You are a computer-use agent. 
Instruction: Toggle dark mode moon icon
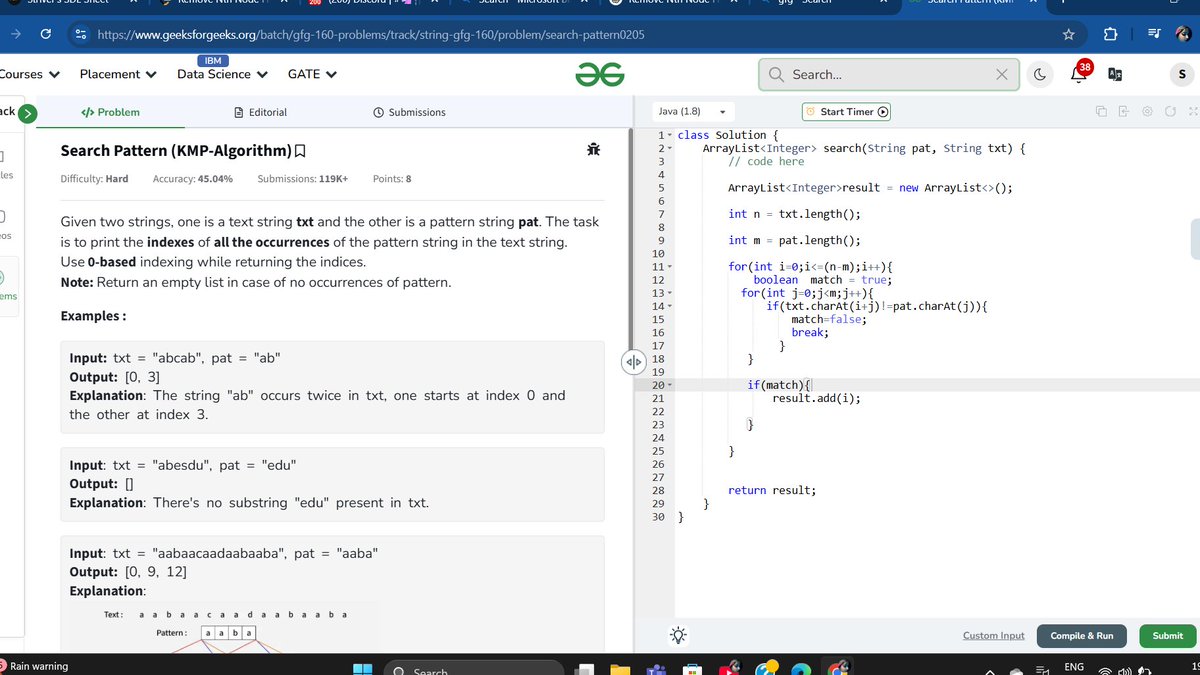pyautogui.click(x=1039, y=74)
